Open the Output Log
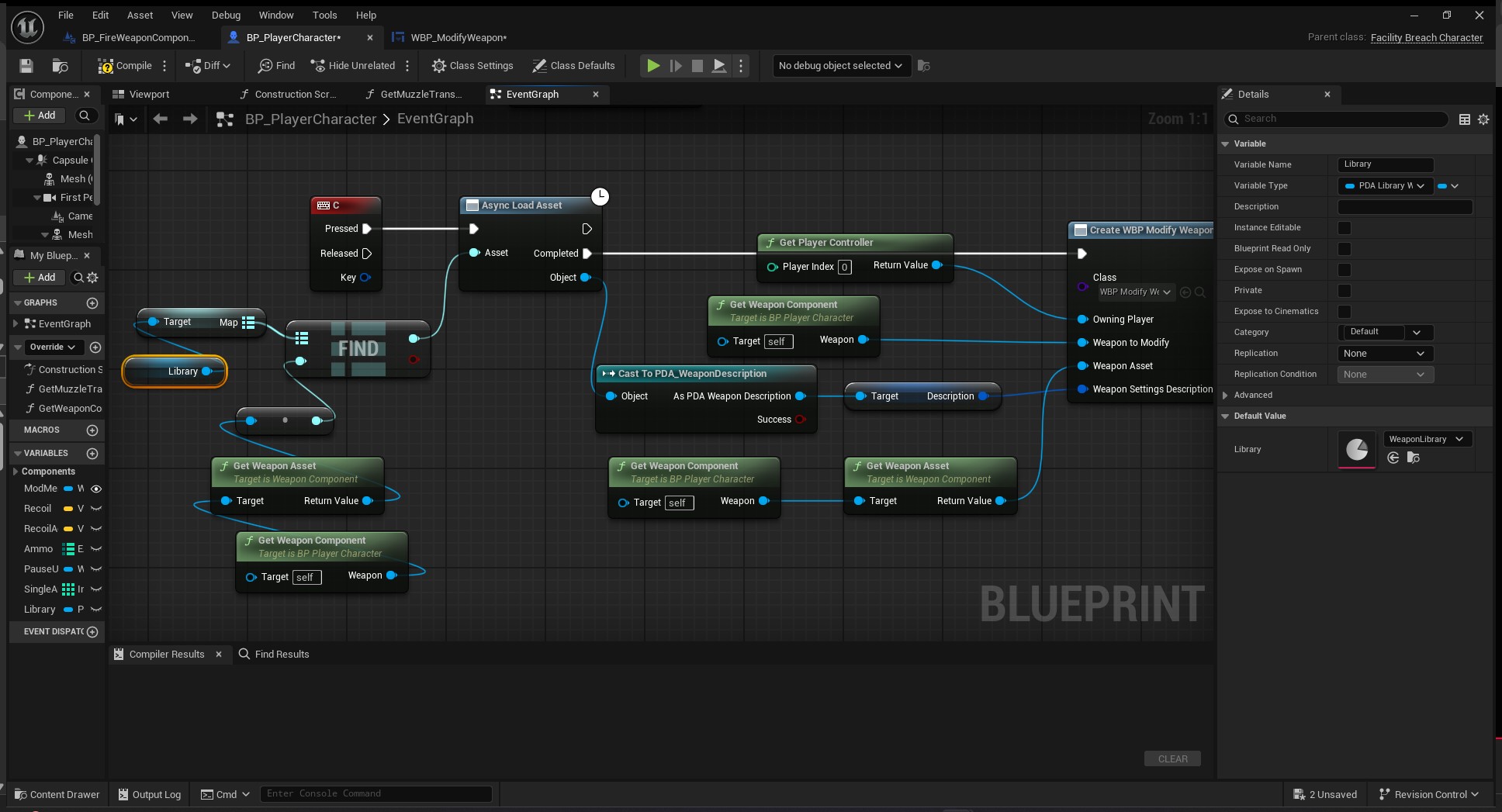Viewport: 1502px width, 812px height. [150, 794]
